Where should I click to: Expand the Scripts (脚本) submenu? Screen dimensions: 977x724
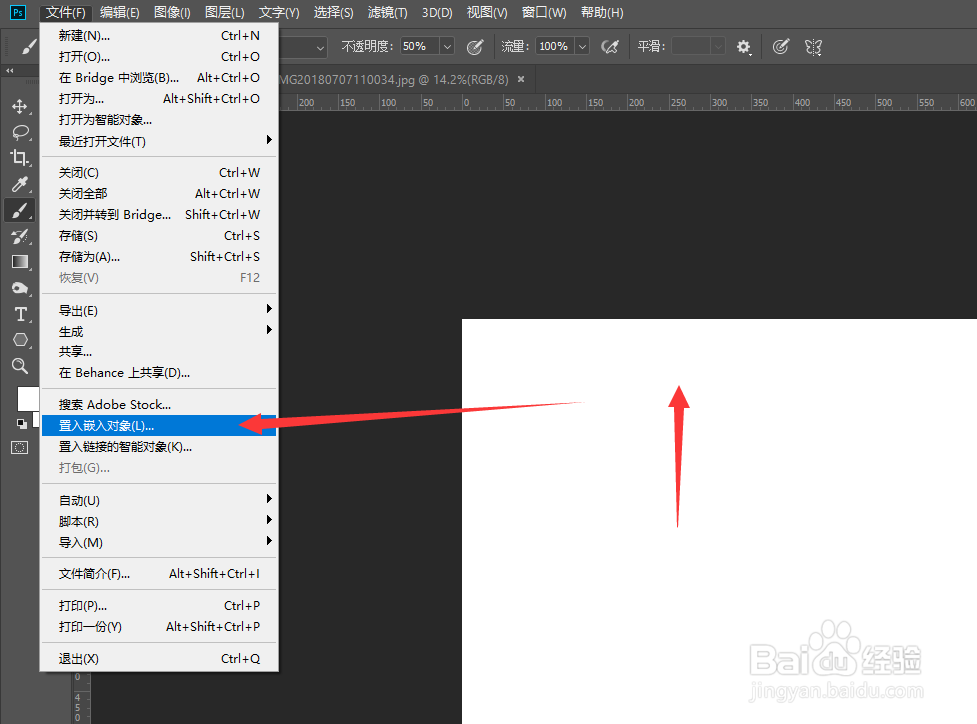(x=159, y=521)
